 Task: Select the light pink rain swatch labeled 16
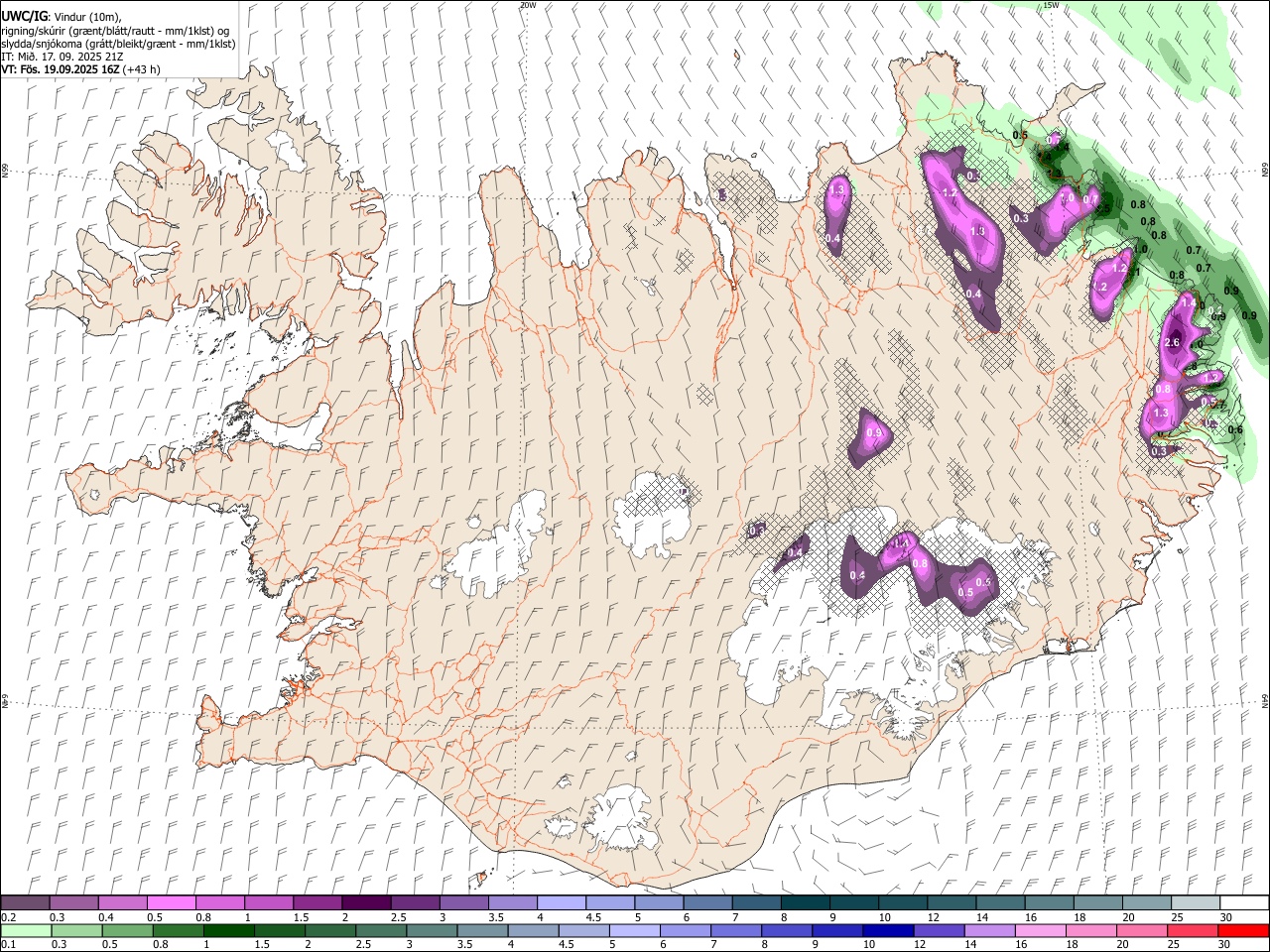click(x=1039, y=931)
